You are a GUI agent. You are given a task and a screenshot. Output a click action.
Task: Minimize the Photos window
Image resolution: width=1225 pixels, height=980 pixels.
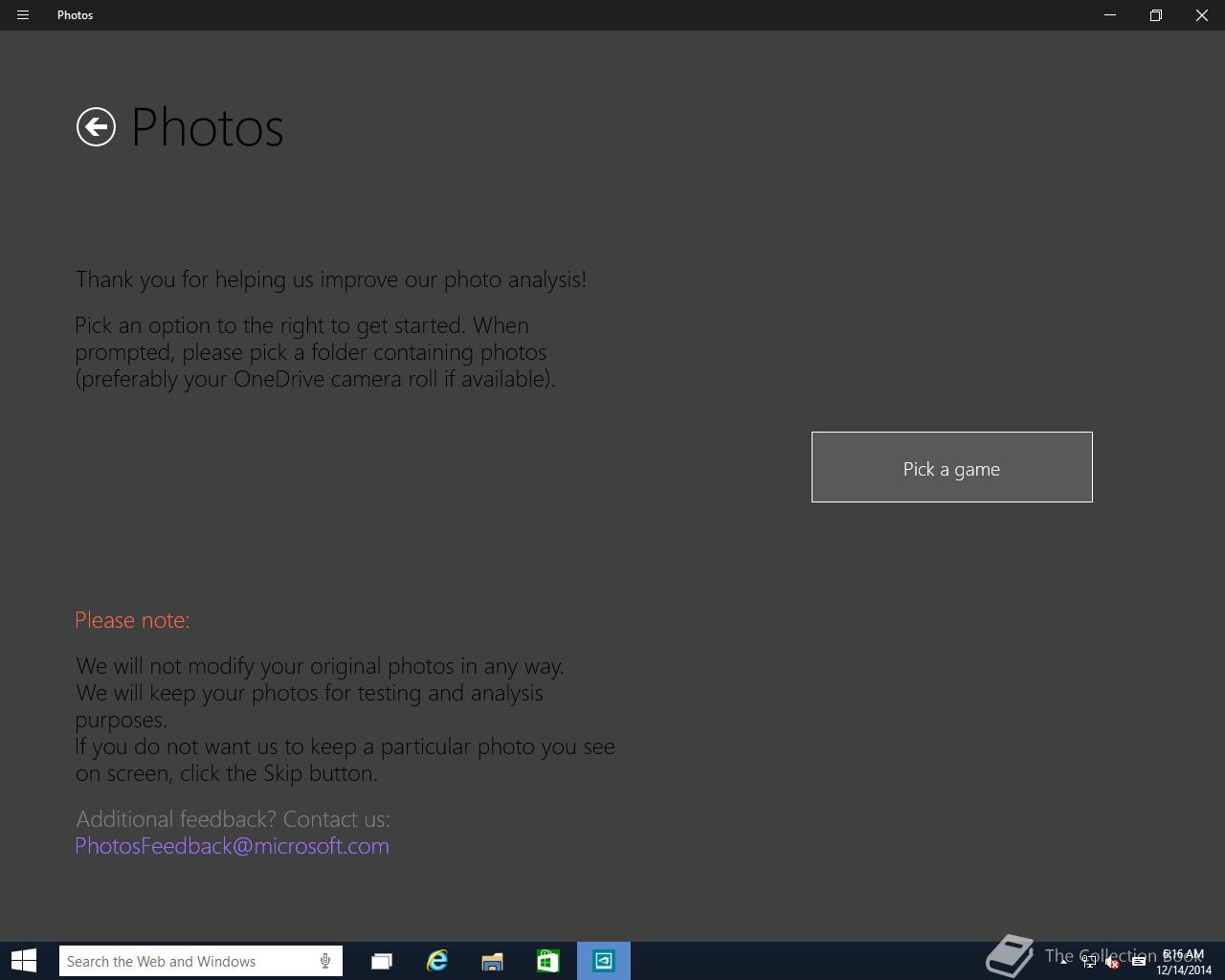1110,15
